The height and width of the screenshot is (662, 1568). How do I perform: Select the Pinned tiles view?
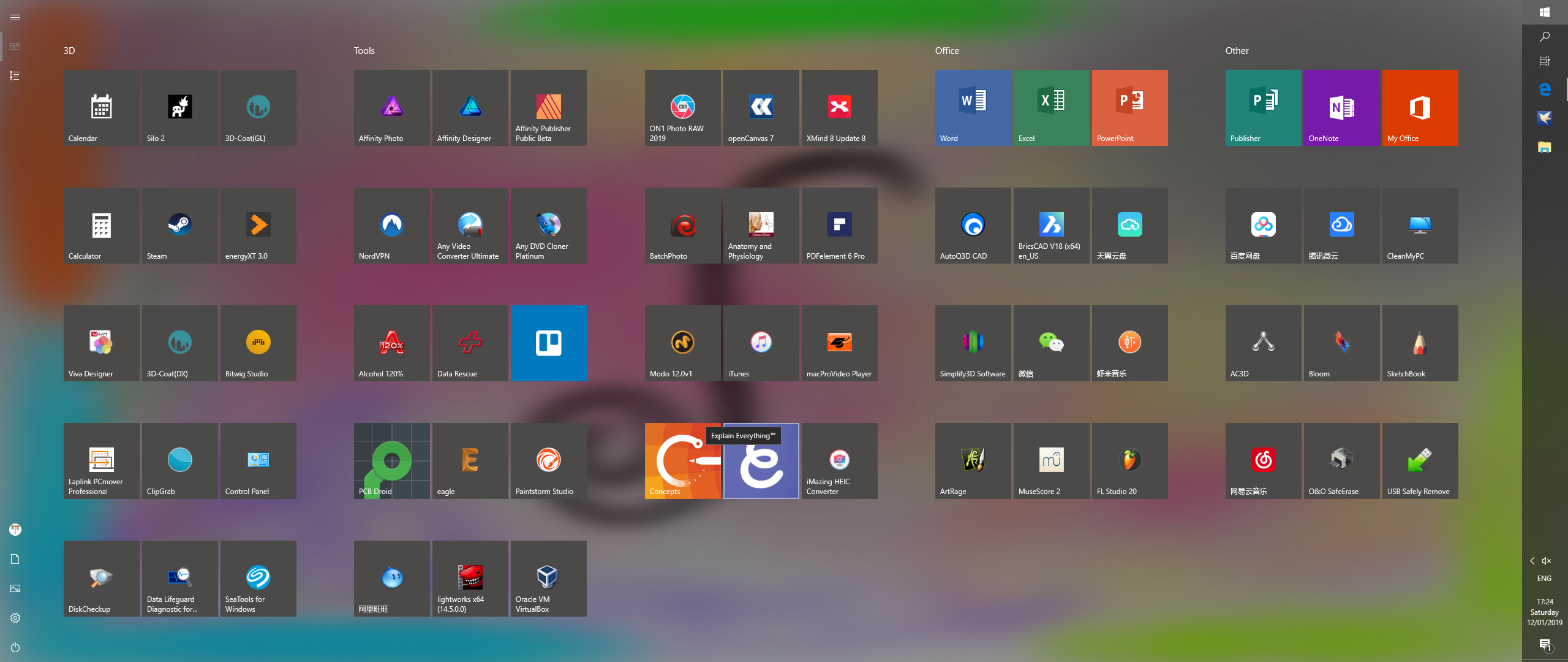15,47
